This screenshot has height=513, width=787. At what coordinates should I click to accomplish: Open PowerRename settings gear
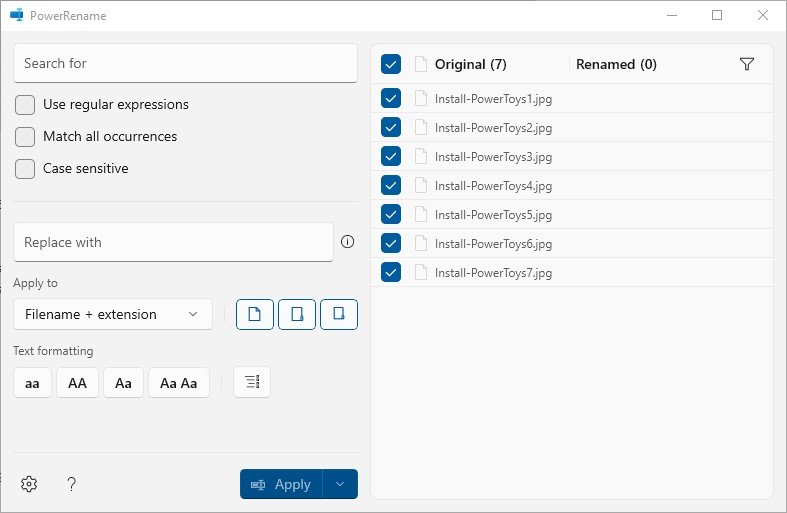click(x=29, y=484)
